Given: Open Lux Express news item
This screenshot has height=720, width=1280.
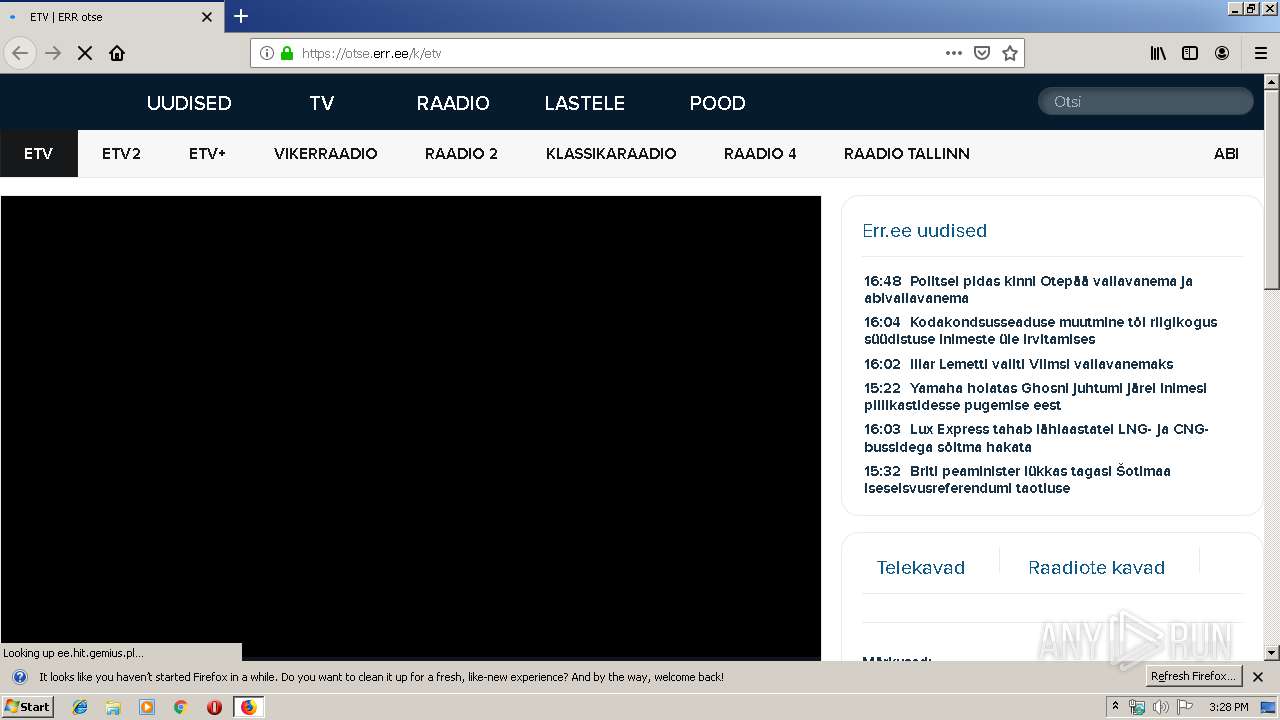Looking at the screenshot, I should click(1036, 438).
